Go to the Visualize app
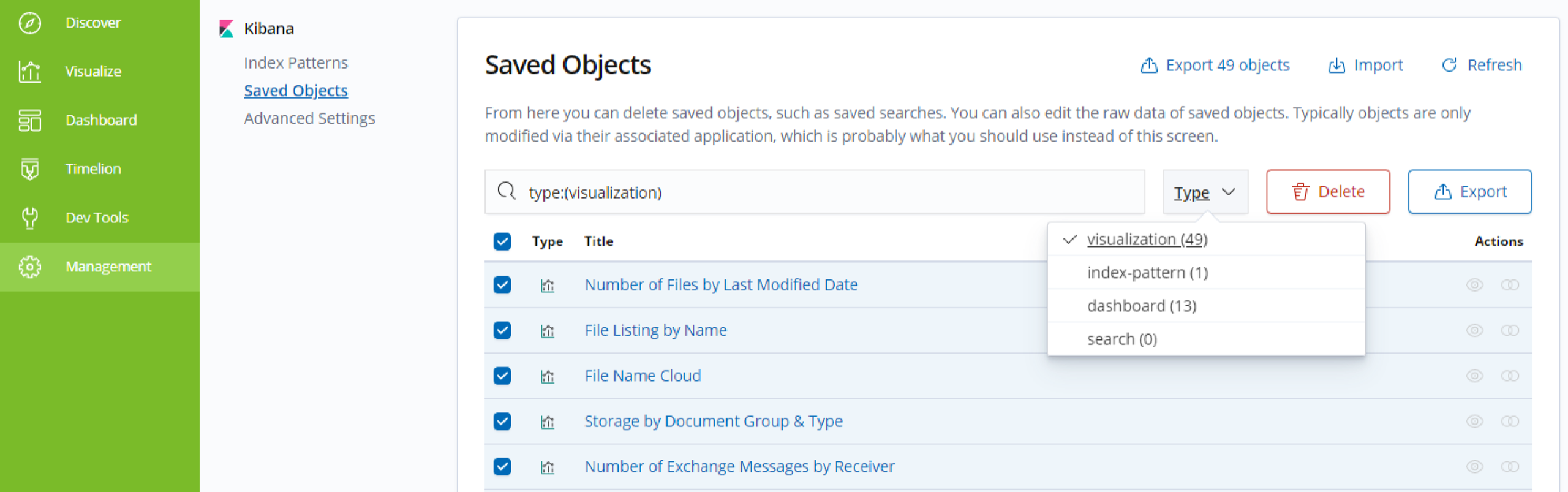 (92, 71)
